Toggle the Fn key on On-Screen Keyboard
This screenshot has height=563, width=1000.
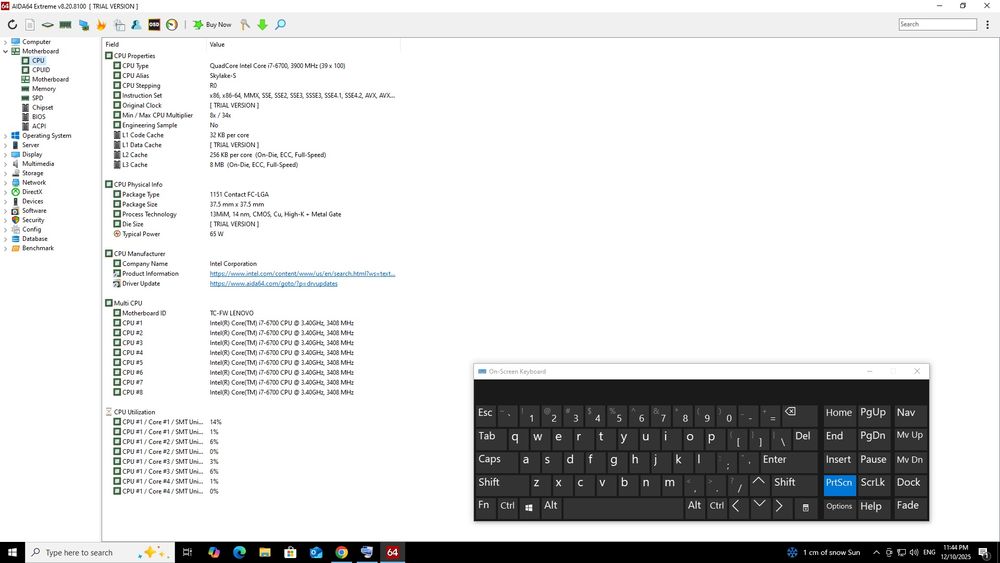pos(485,506)
